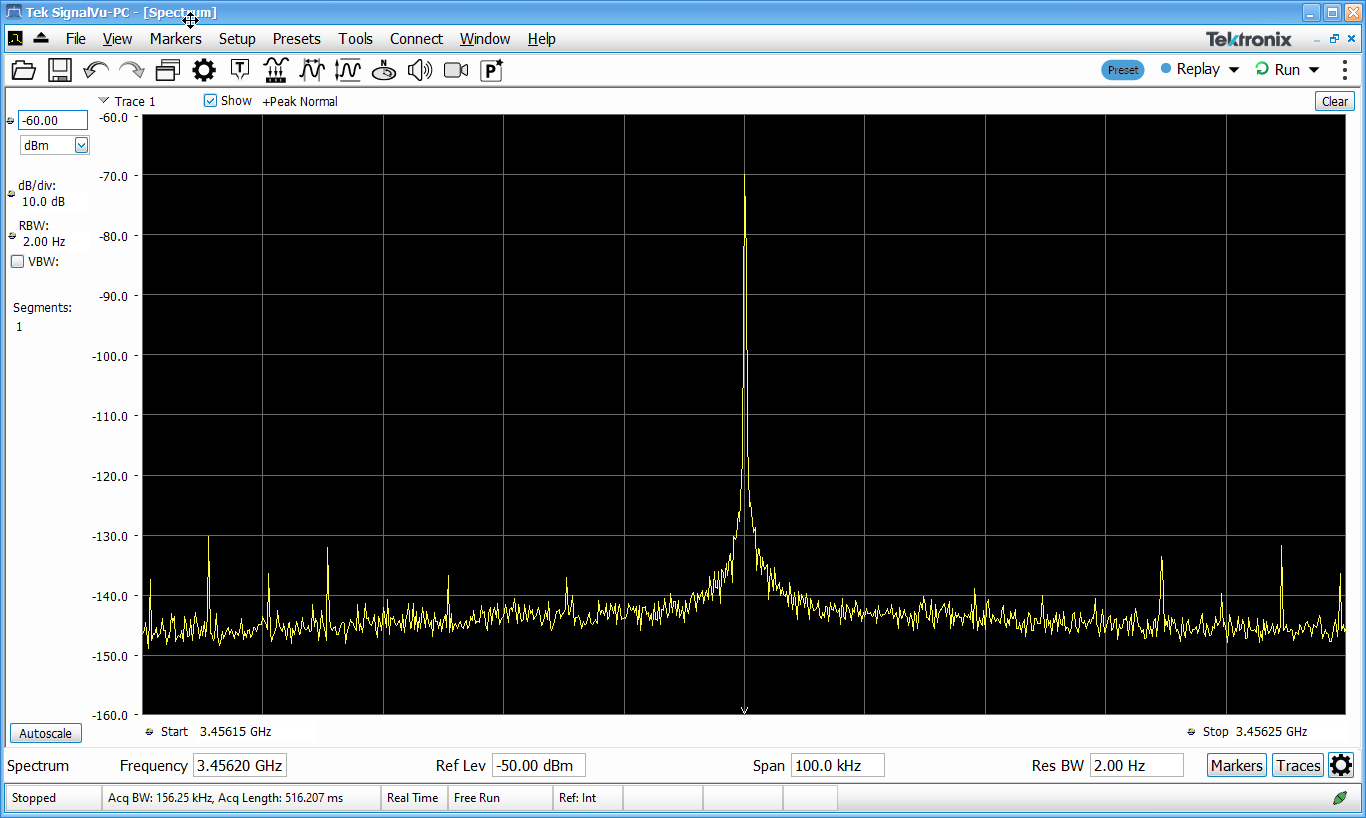The image size is (1366, 818).
Task: Open the Replay dropdown arrow
Action: [1233, 70]
